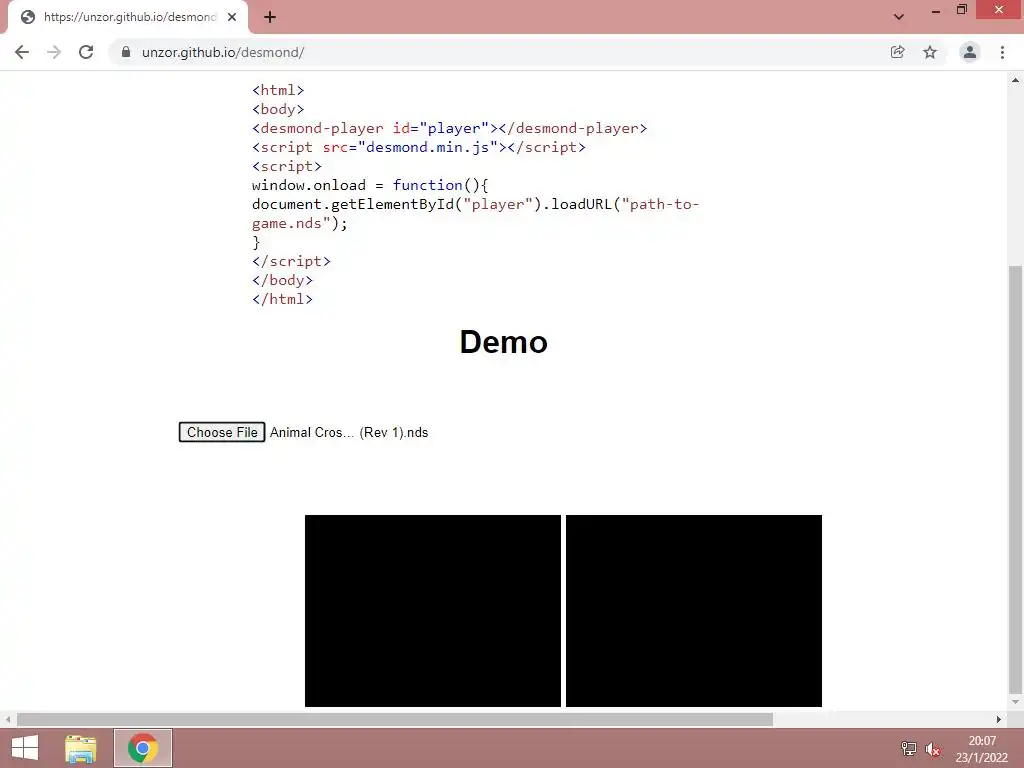Click the Choose File button
The image size is (1024, 768).
coord(222,432)
